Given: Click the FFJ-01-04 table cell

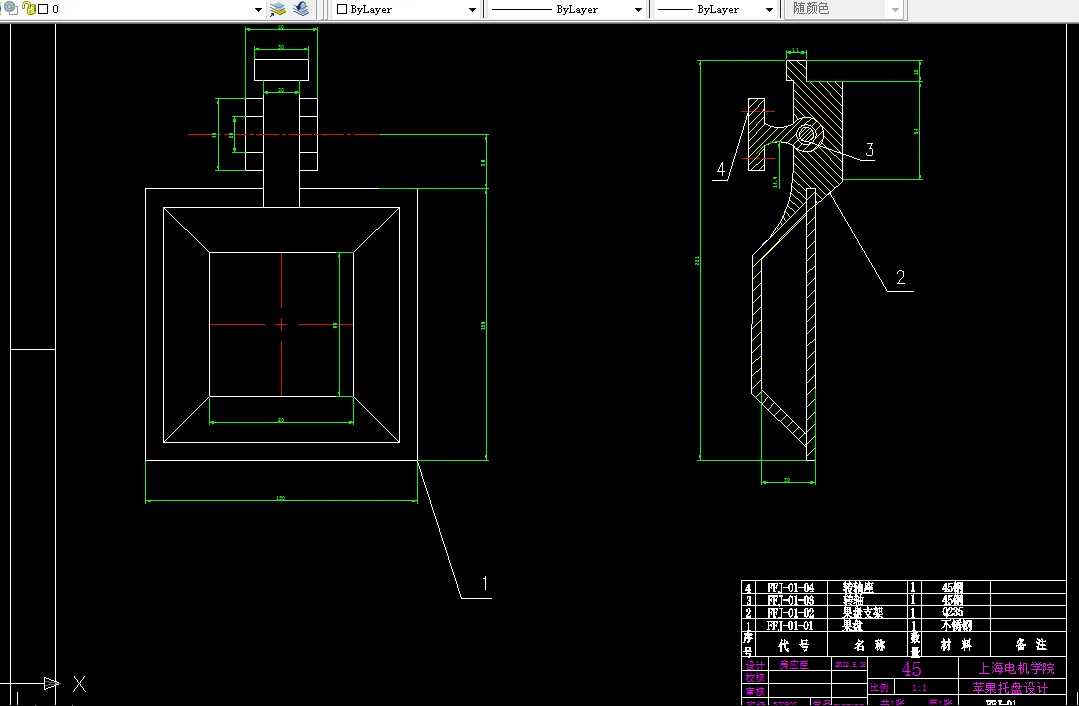Looking at the screenshot, I should (790, 588).
